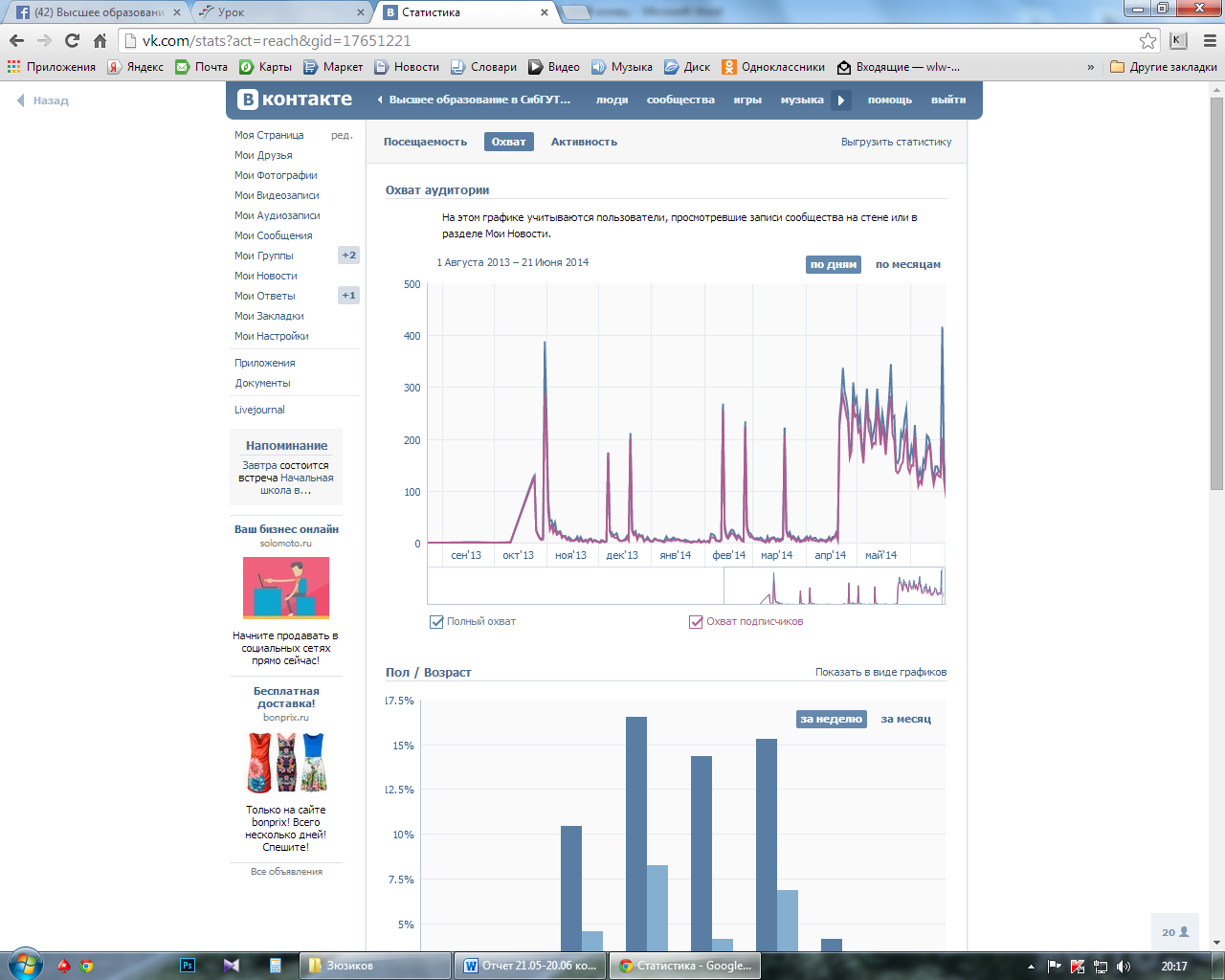Open люди in VK header menu

point(612,100)
